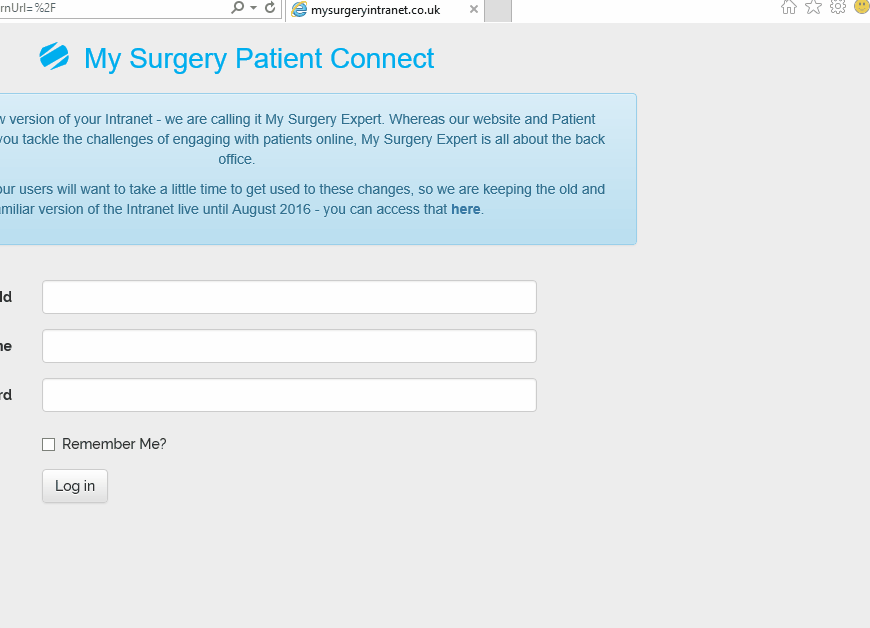
Task: Click the search magnifier in address bar
Action: click(x=237, y=8)
